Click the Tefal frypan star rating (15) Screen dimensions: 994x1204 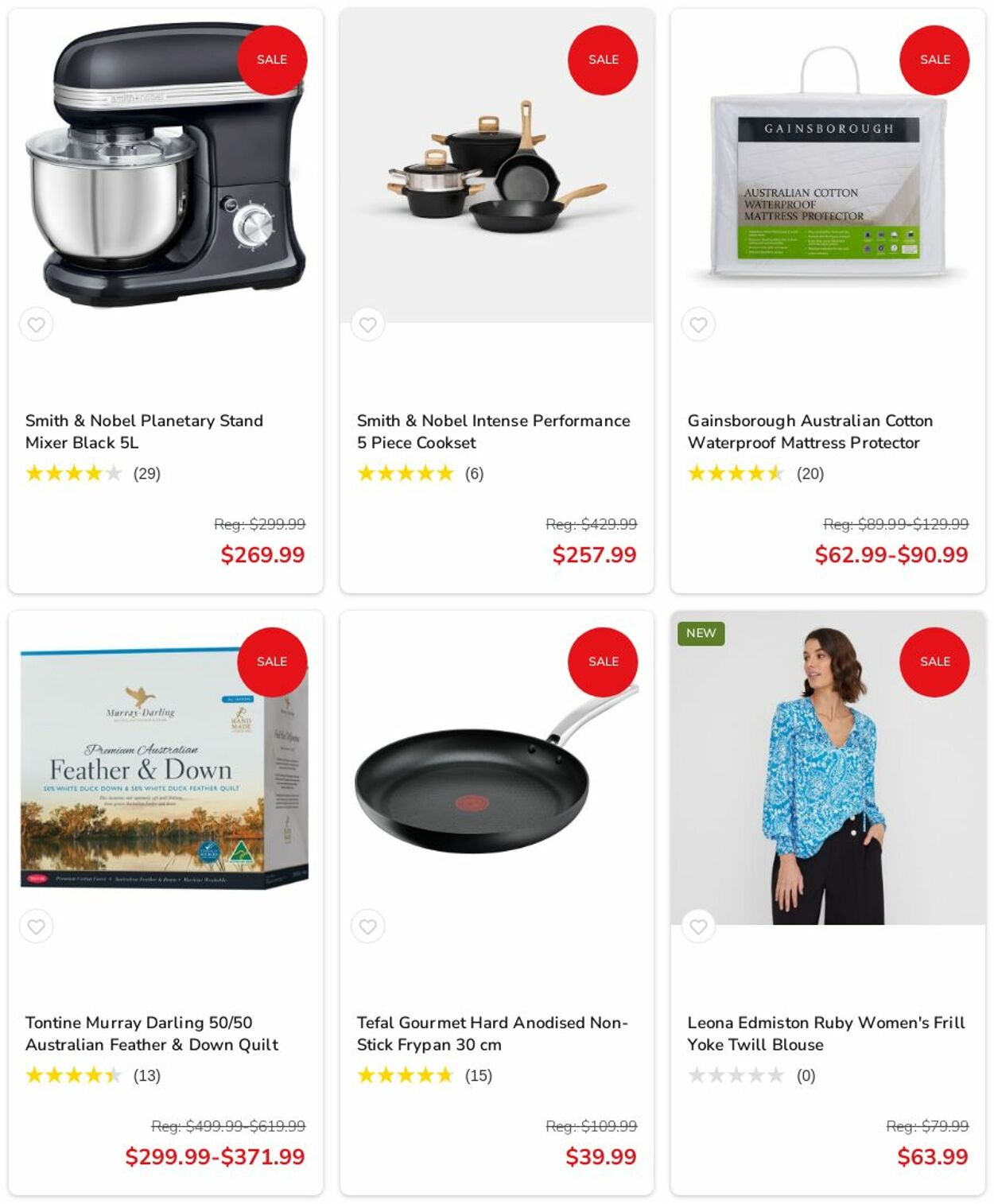406,1075
